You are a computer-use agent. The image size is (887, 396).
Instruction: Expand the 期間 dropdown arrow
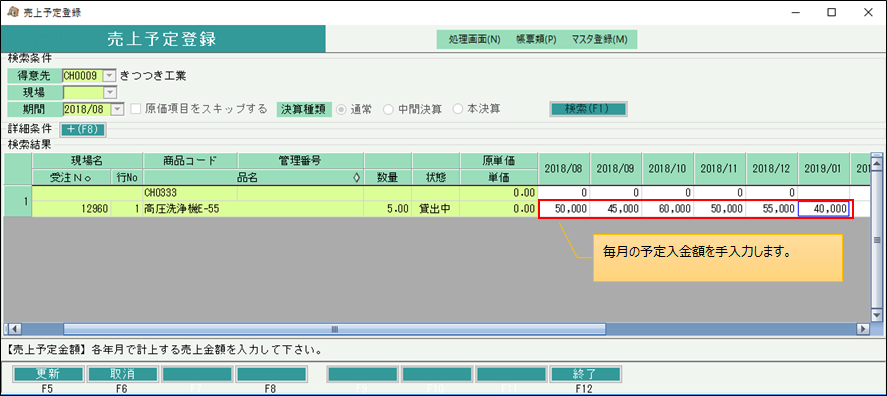click(x=117, y=109)
